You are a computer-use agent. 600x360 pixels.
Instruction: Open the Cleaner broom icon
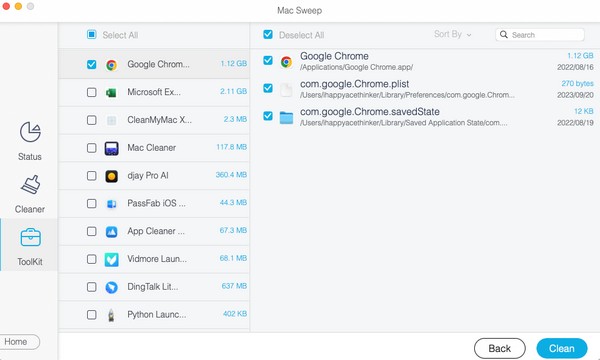click(30, 184)
